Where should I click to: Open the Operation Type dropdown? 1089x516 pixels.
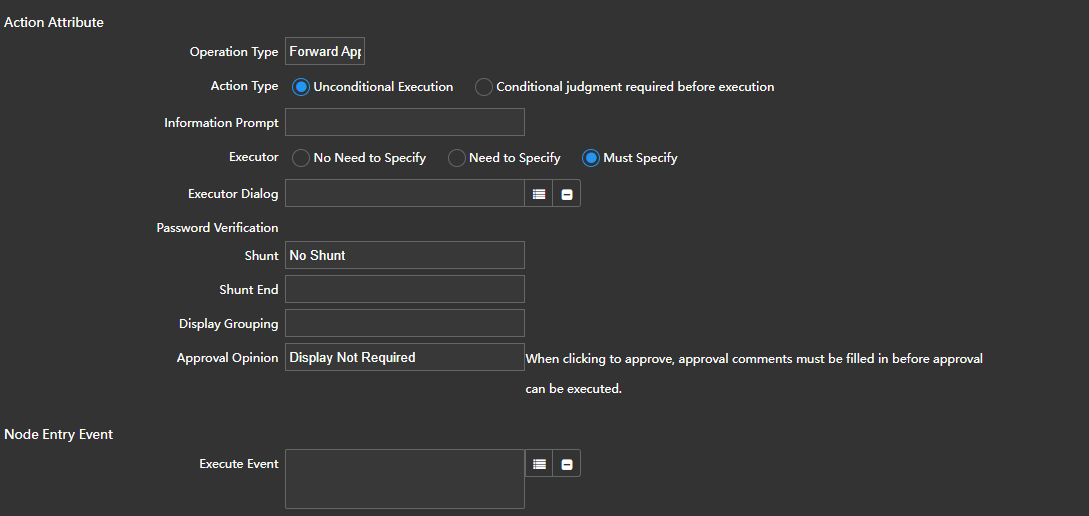[325, 52]
